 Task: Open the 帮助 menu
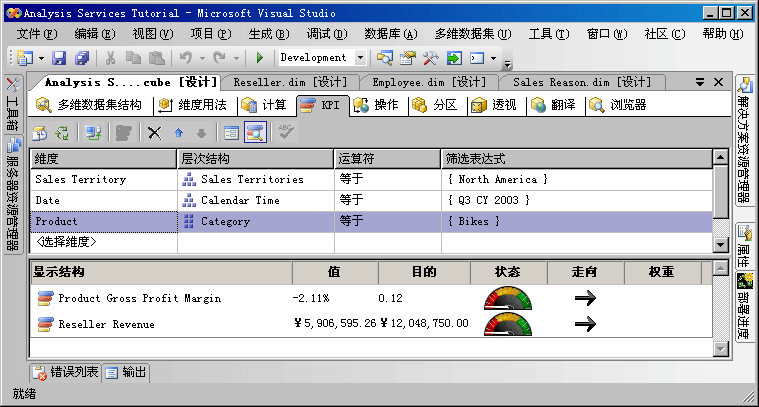click(x=723, y=34)
